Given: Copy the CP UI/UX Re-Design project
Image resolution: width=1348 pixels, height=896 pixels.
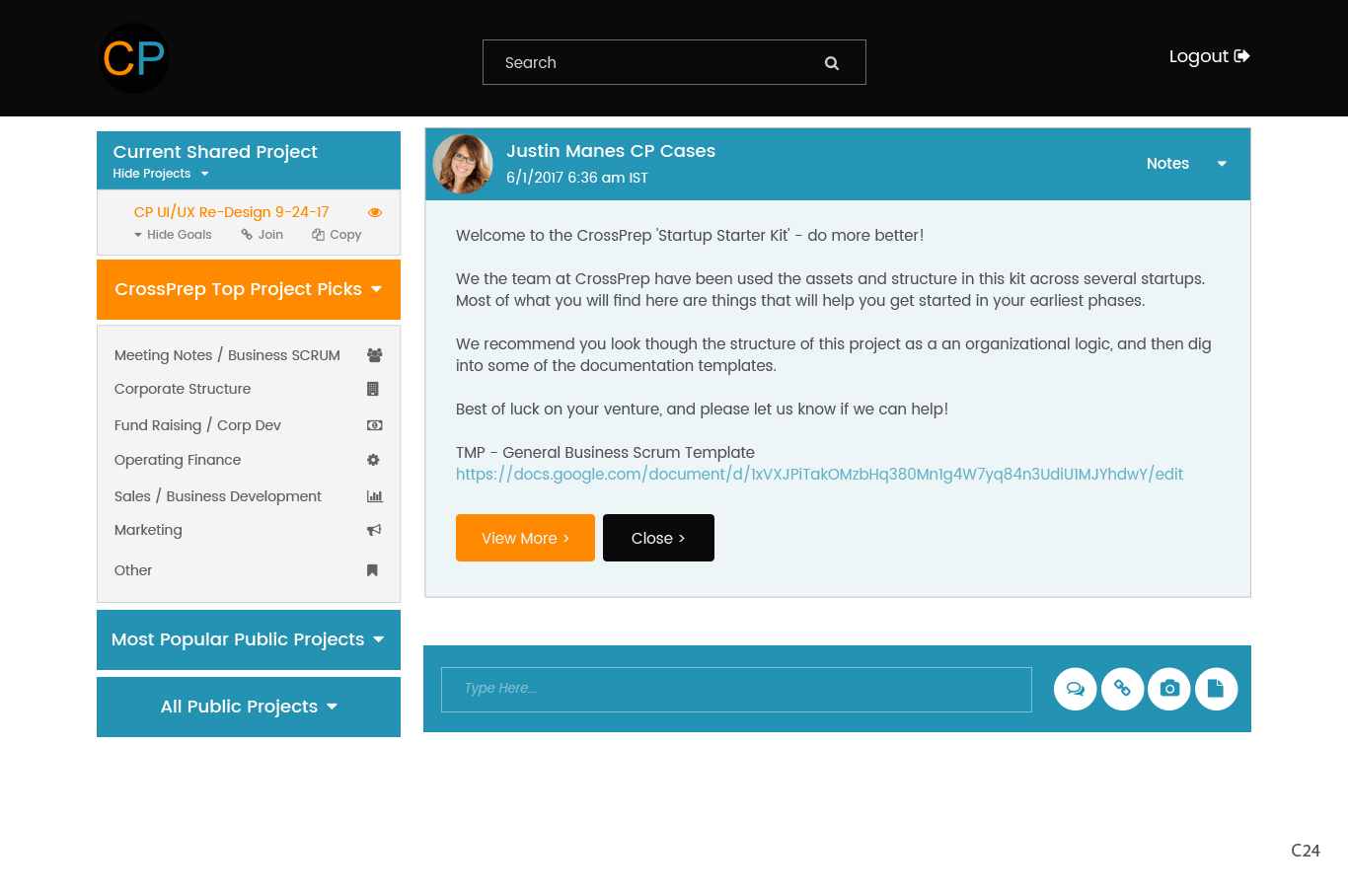Looking at the screenshot, I should coord(337,235).
